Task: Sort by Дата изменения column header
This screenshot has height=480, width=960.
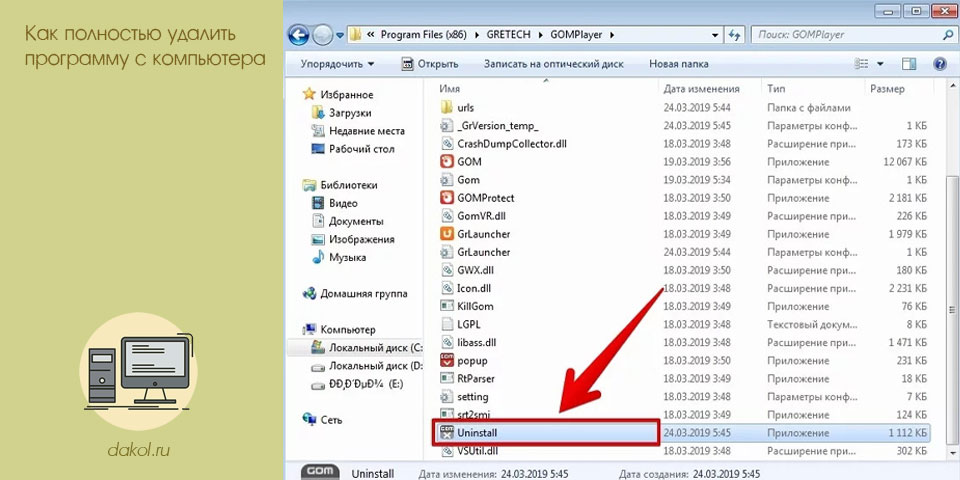Action: (701, 89)
